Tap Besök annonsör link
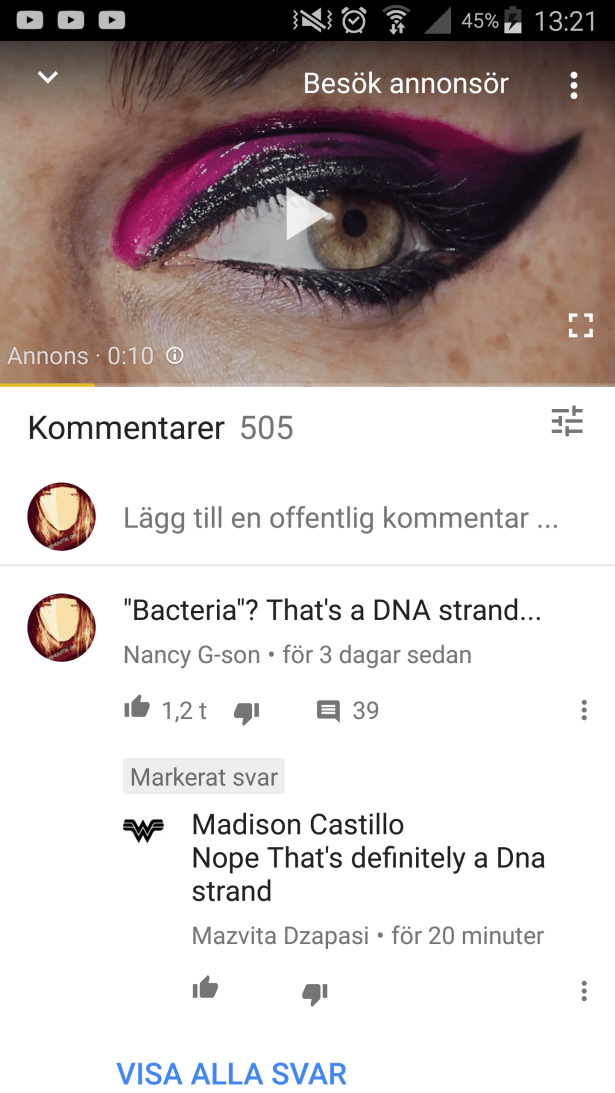 coord(406,84)
